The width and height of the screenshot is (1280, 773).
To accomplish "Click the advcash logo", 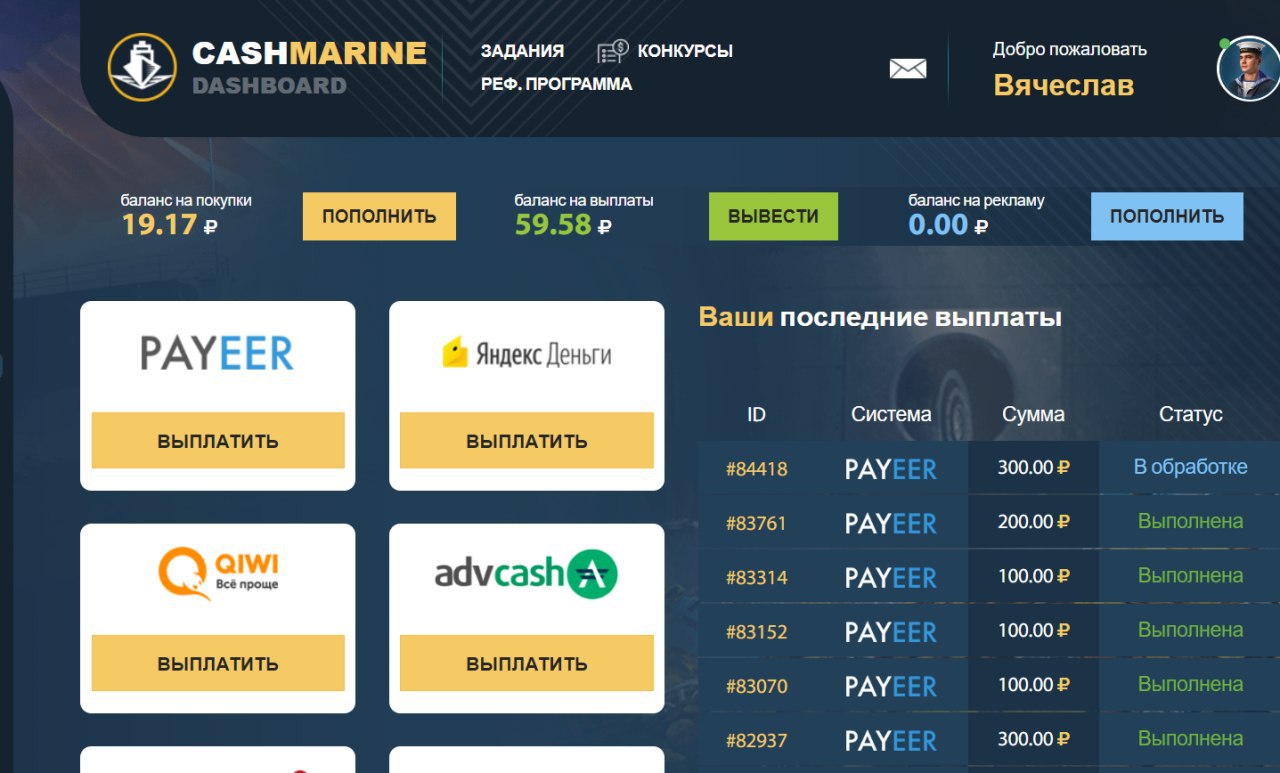I will click(526, 575).
